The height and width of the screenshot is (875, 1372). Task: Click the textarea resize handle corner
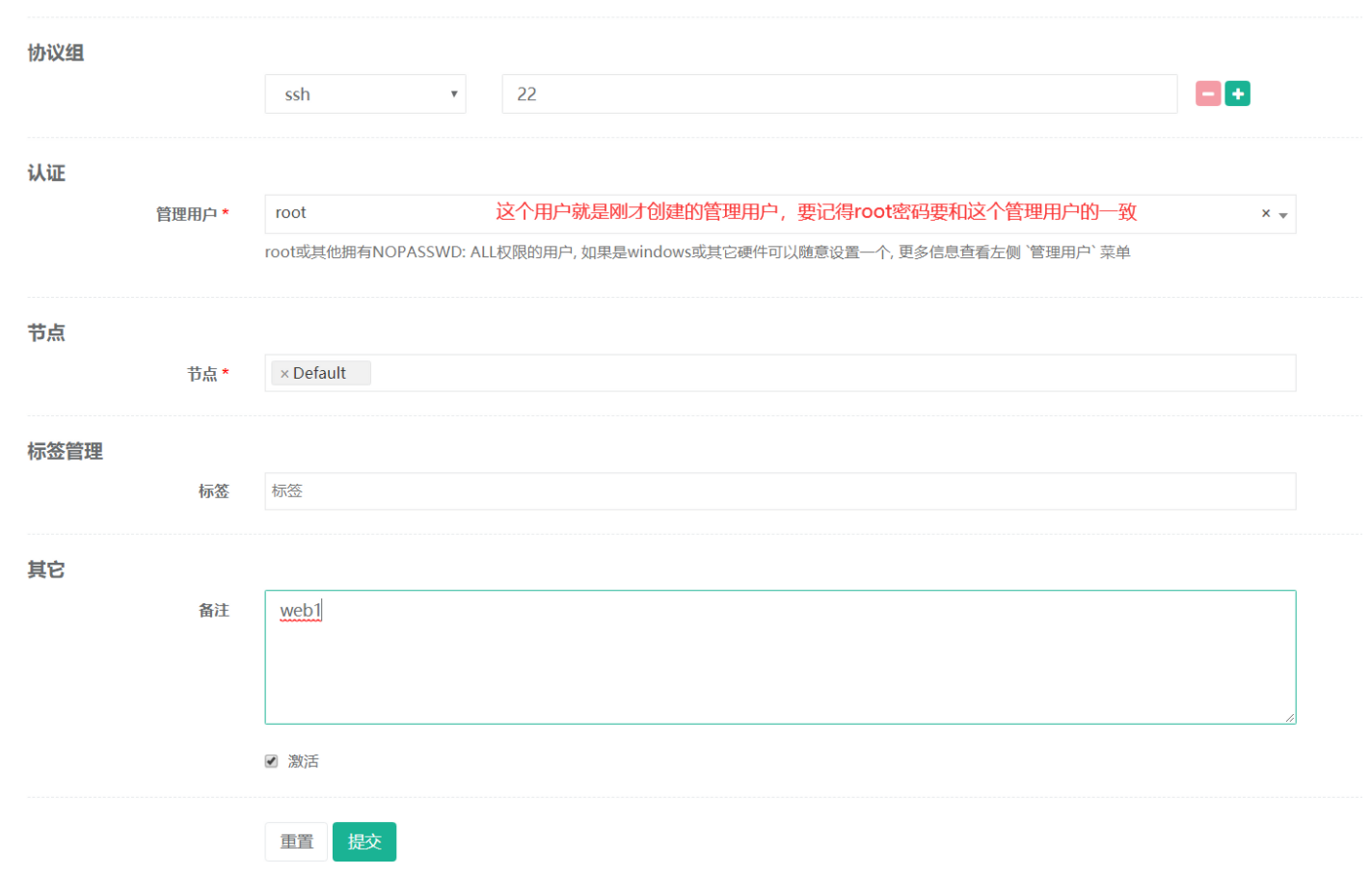pos(1289,717)
